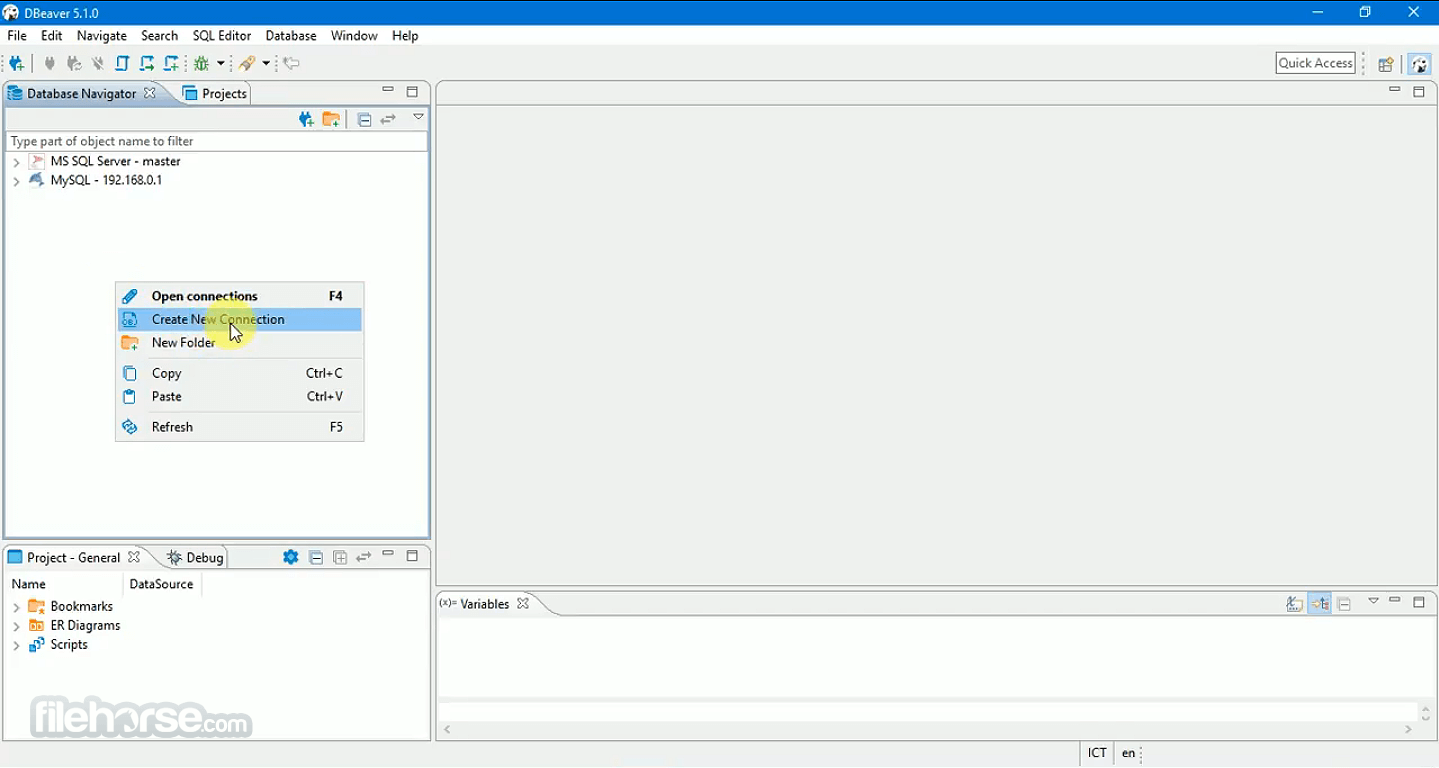This screenshot has height=768, width=1439.
Task: Switch to the Database Navigator tab
Action: pos(81,93)
